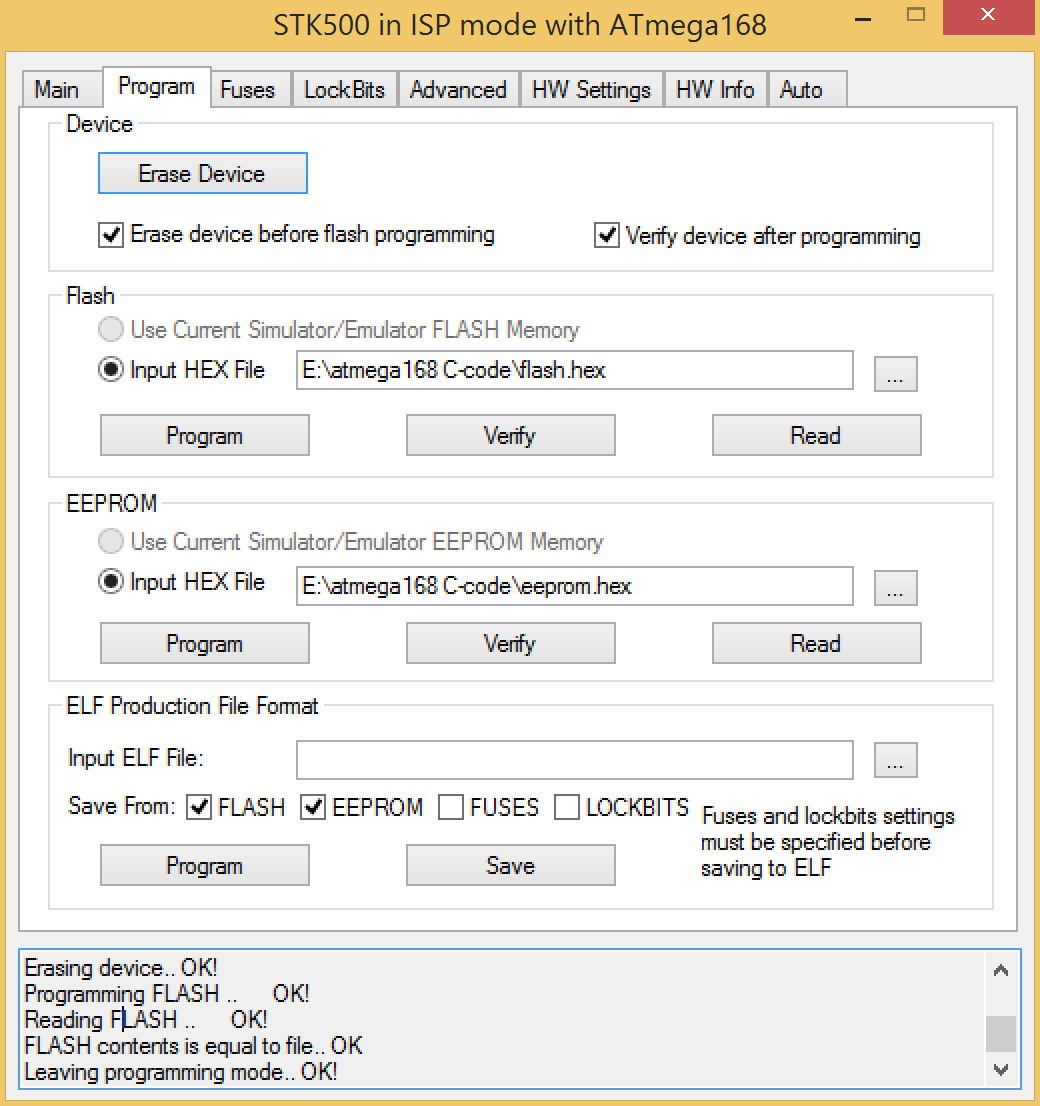Screen dimensions: 1040x1106
Task: Open the HW Settings tab
Action: point(591,90)
